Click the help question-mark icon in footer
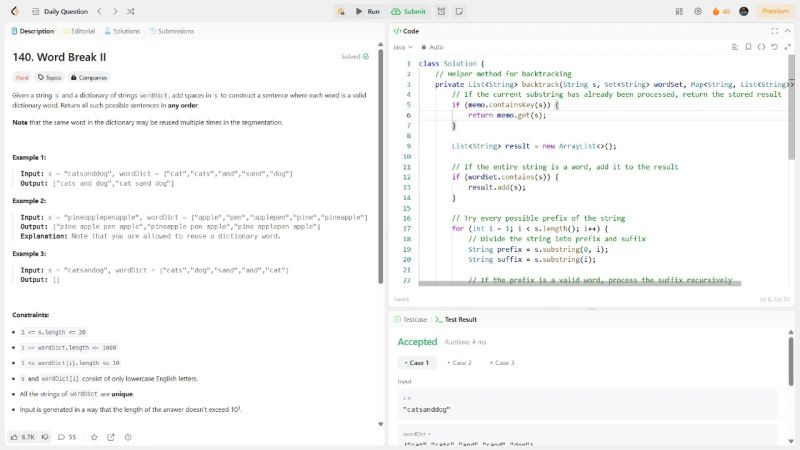Image resolution: width=800 pixels, height=450 pixels. point(128,437)
